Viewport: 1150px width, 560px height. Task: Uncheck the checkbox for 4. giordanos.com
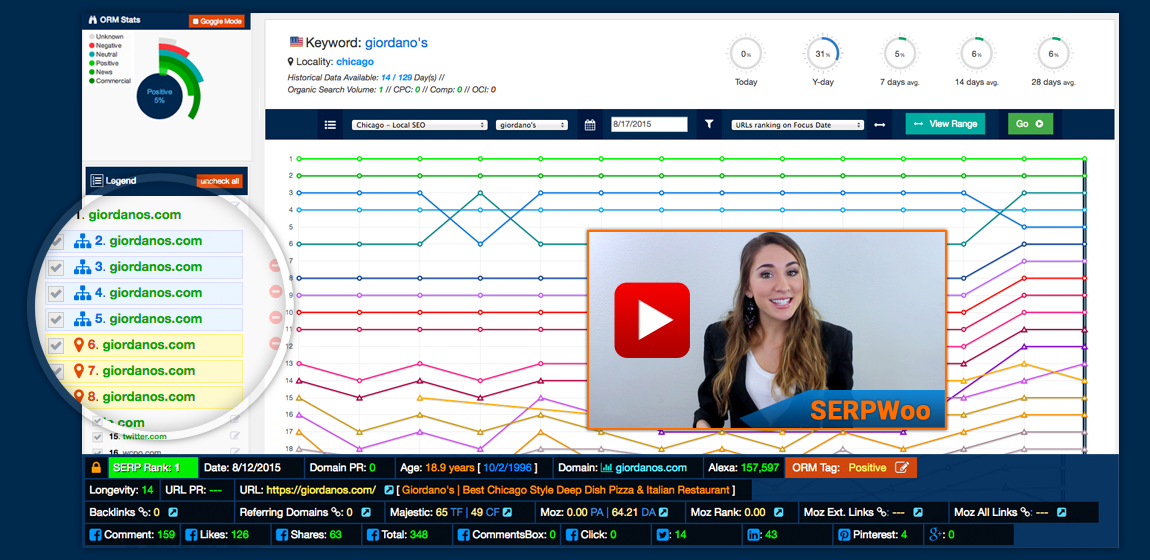56,293
